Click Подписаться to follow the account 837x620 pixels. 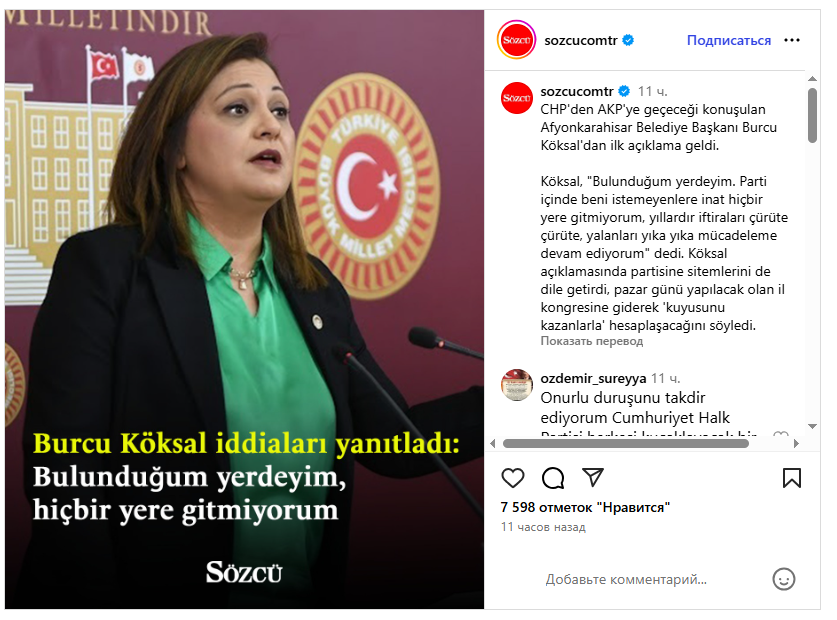click(x=729, y=40)
